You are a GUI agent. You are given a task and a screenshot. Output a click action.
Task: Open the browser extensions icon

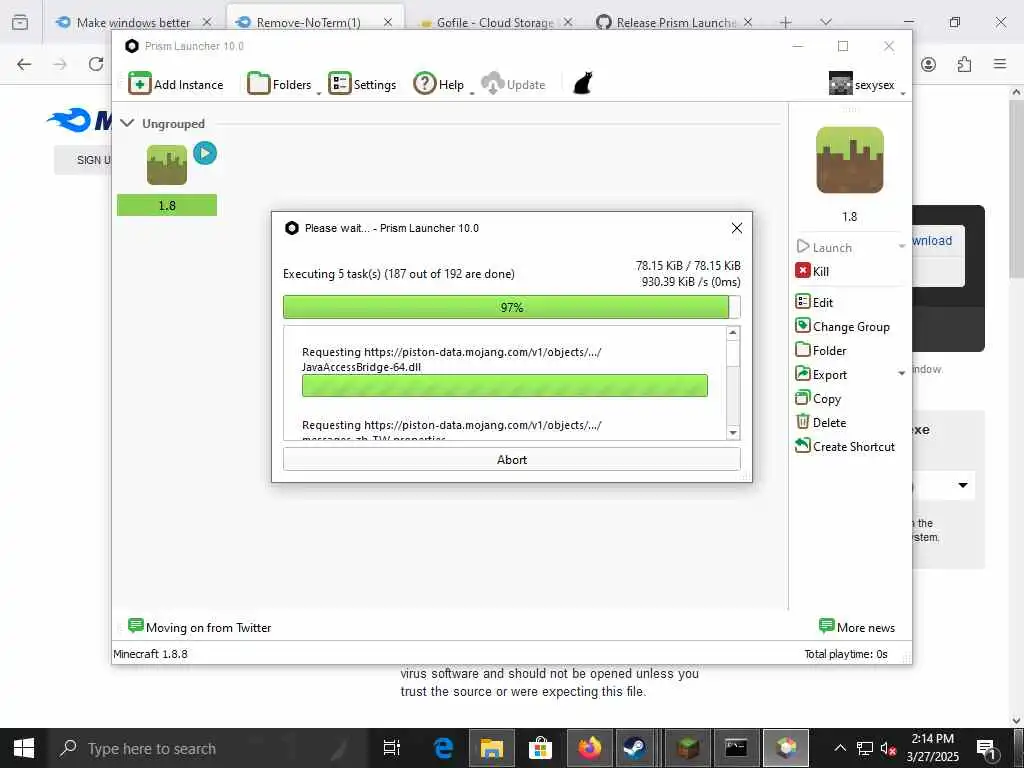(965, 64)
